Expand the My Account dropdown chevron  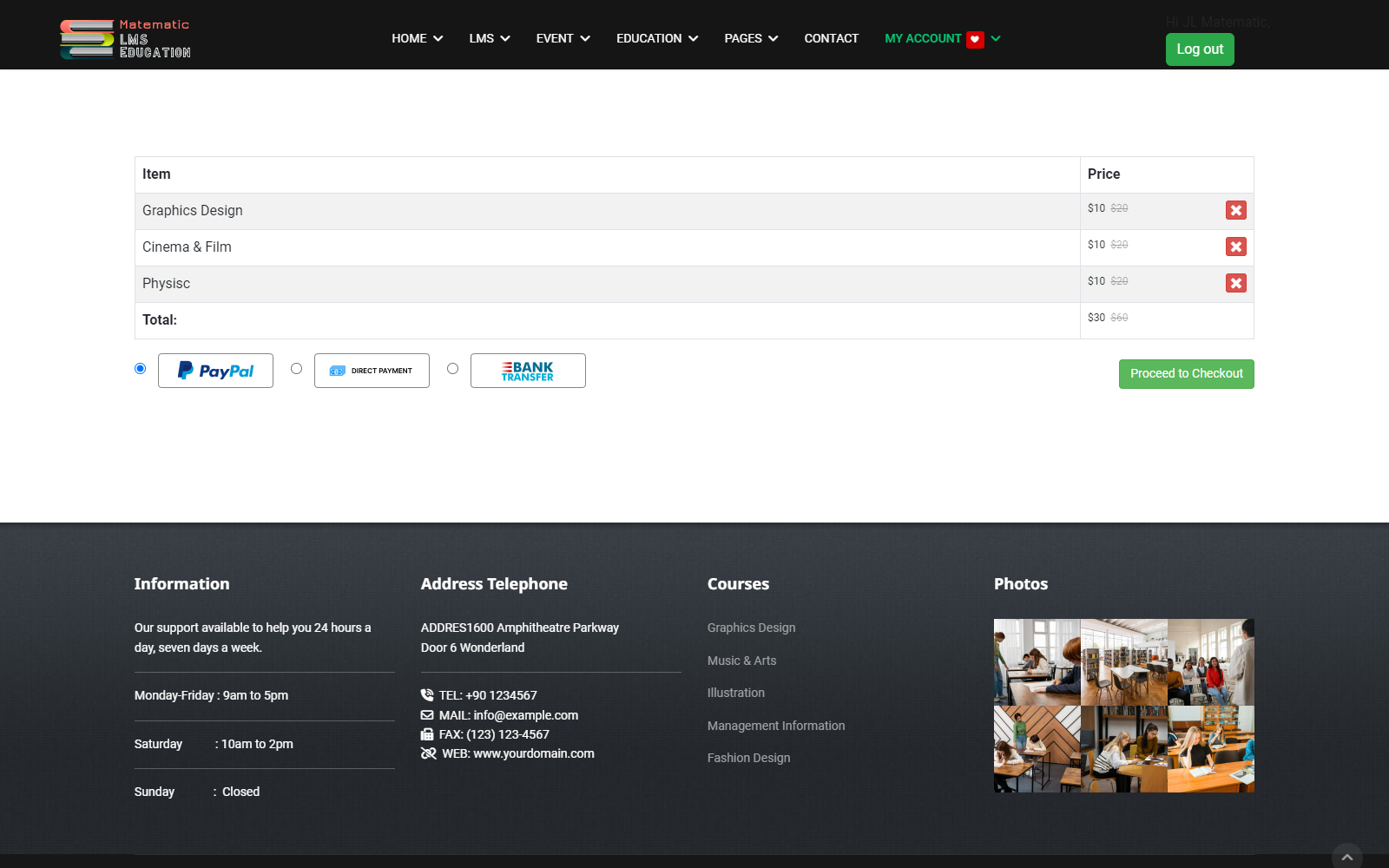pos(996,38)
